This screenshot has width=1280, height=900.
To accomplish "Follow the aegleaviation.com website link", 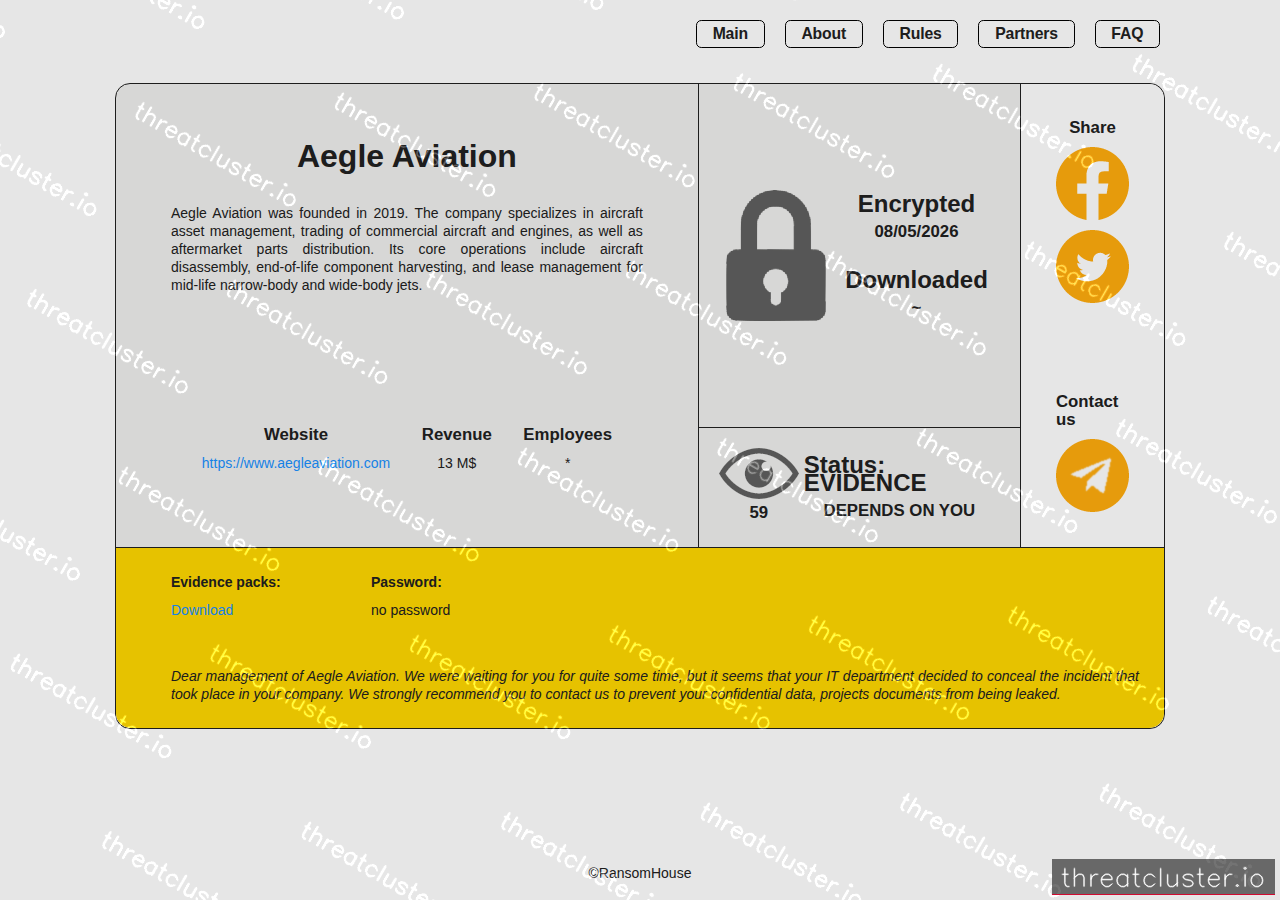I will pyautogui.click(x=296, y=463).
